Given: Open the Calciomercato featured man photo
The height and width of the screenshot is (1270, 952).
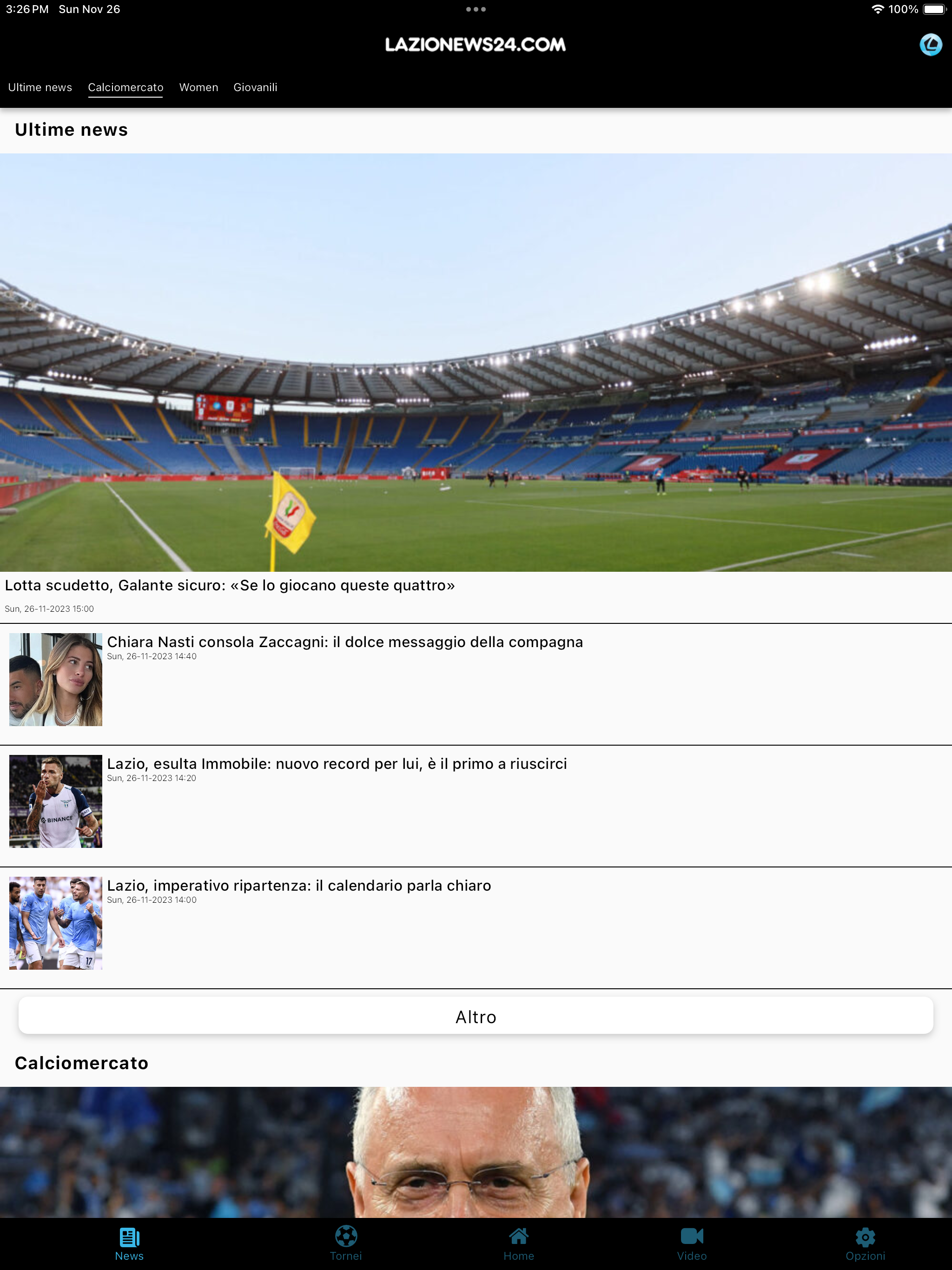Looking at the screenshot, I should click(x=476, y=1152).
